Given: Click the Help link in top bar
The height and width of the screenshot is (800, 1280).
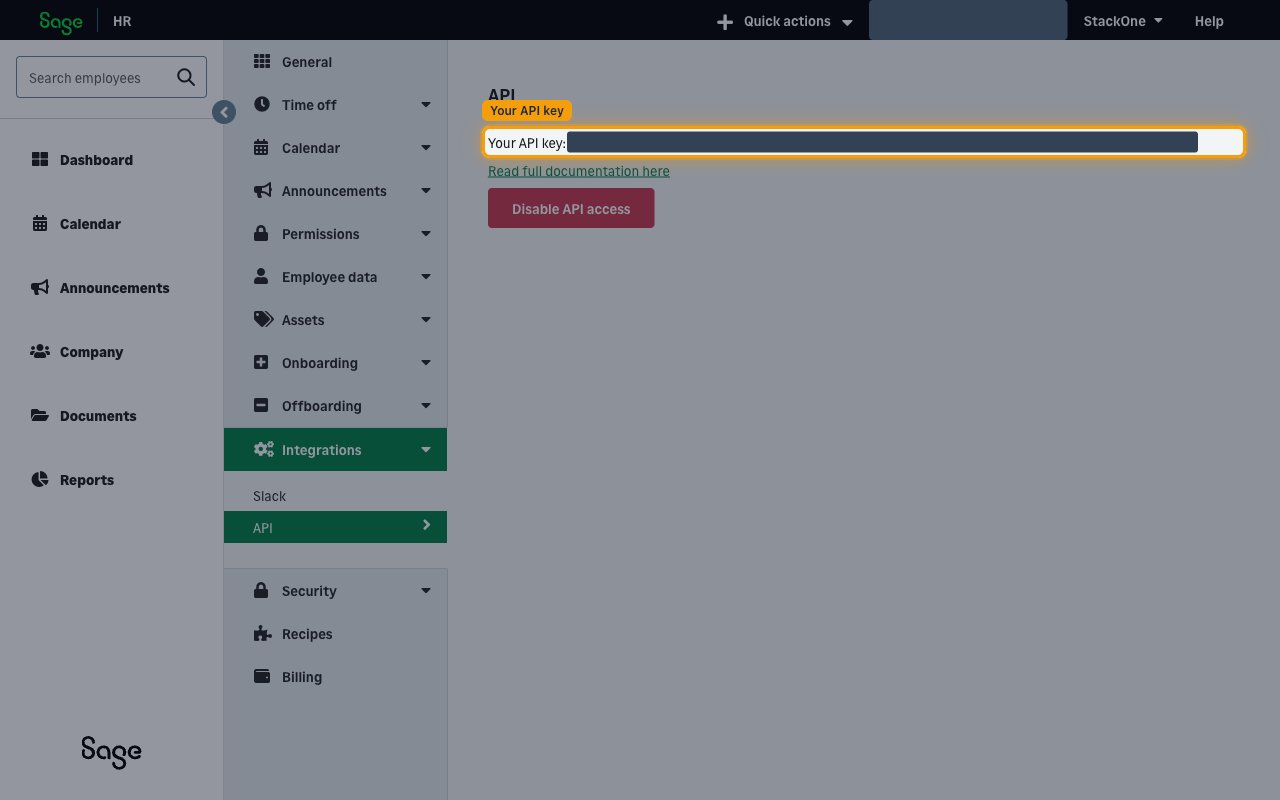Looking at the screenshot, I should pyautogui.click(x=1209, y=21).
